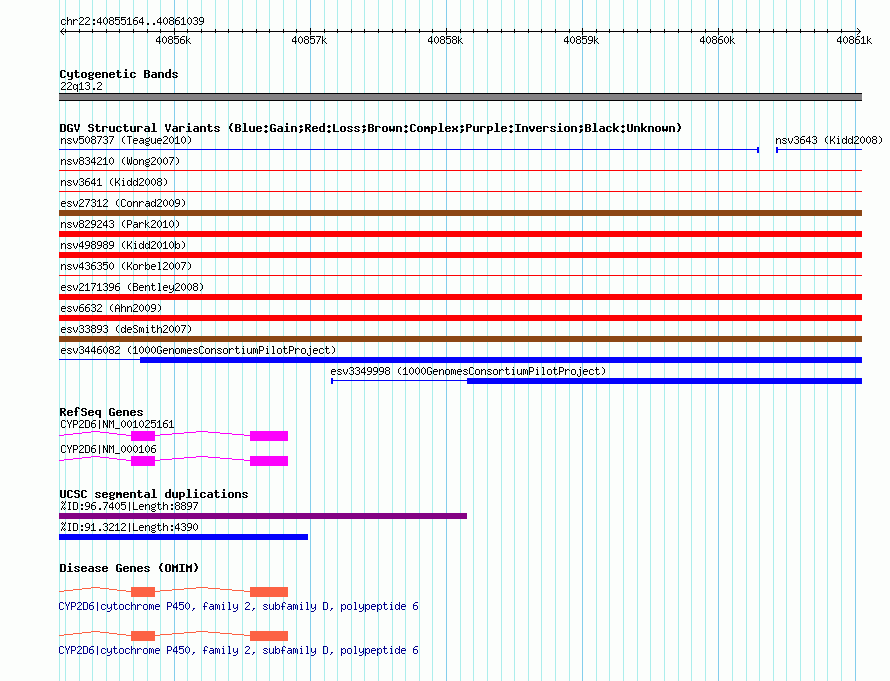Click CYP2D6|NM_000106 RefSeq gene label

click(108, 449)
